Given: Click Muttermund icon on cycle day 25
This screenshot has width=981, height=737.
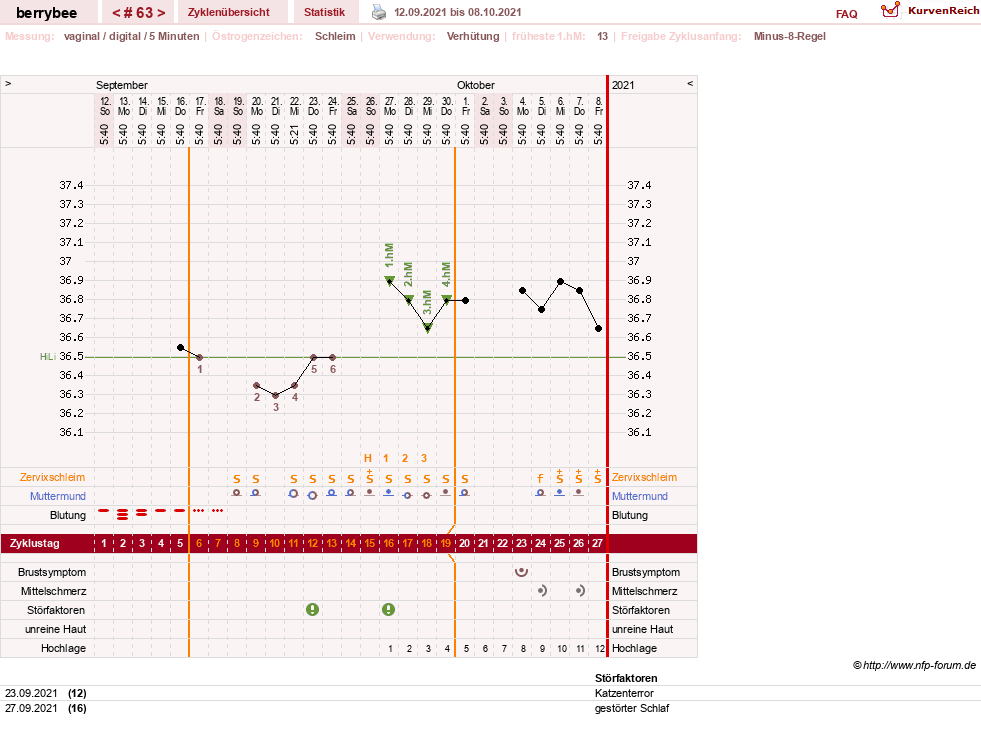Looking at the screenshot, I should coord(559,493).
